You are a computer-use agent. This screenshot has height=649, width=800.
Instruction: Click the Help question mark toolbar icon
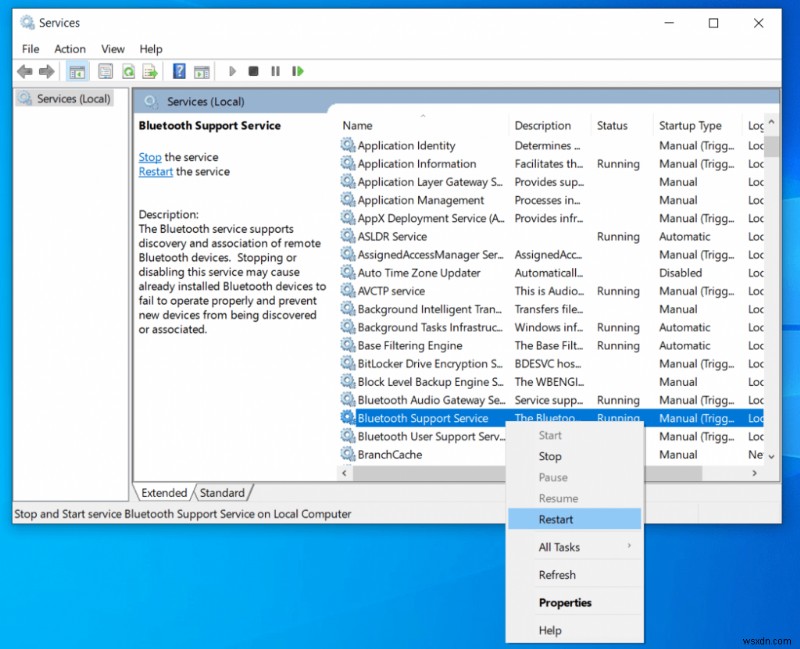pos(179,71)
